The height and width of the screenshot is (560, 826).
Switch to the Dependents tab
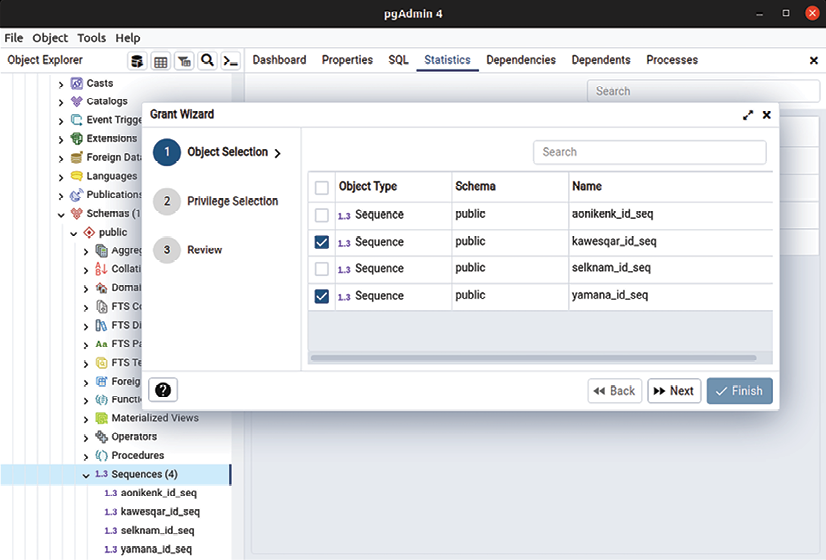tap(601, 60)
